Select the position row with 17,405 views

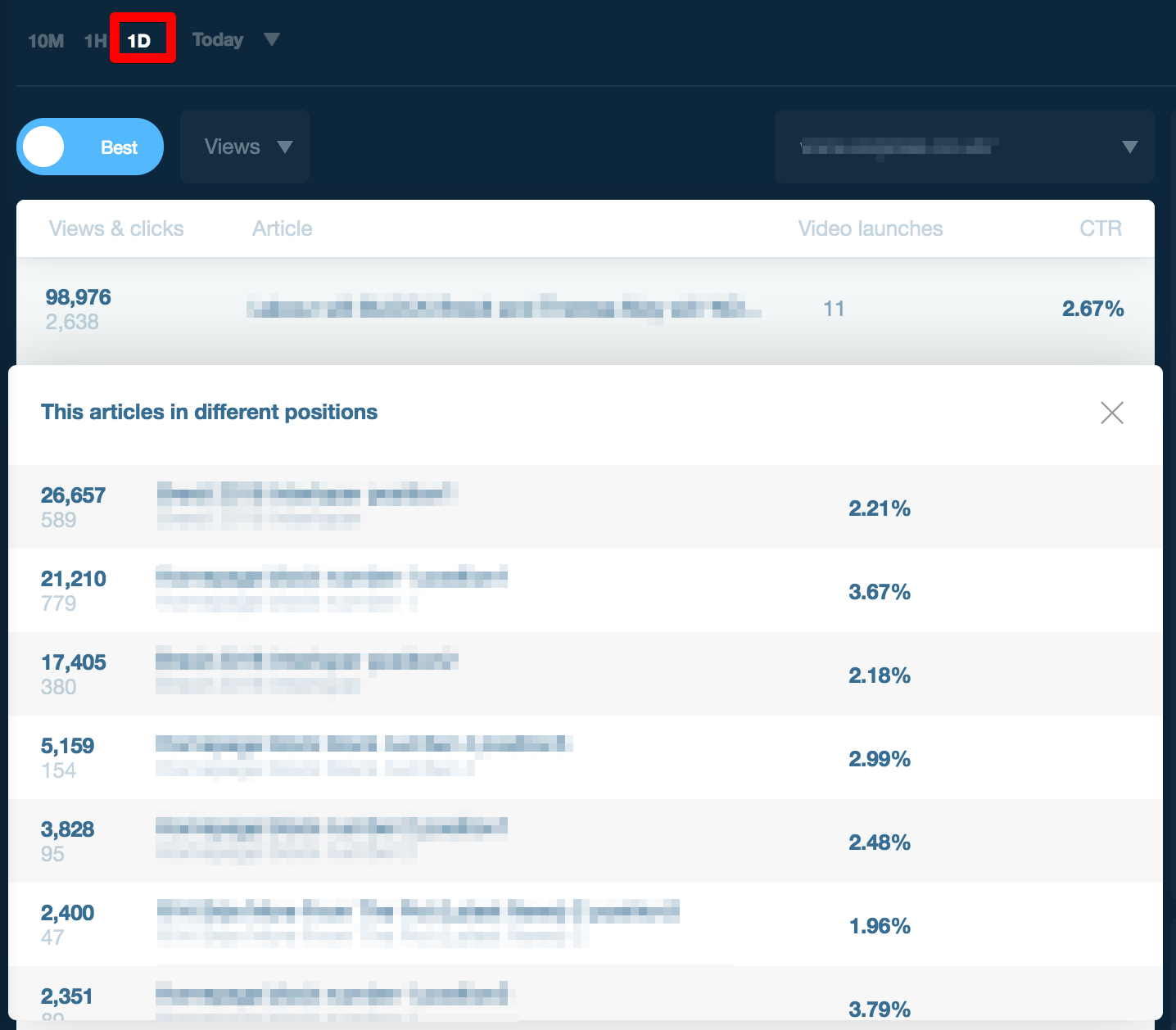586,675
